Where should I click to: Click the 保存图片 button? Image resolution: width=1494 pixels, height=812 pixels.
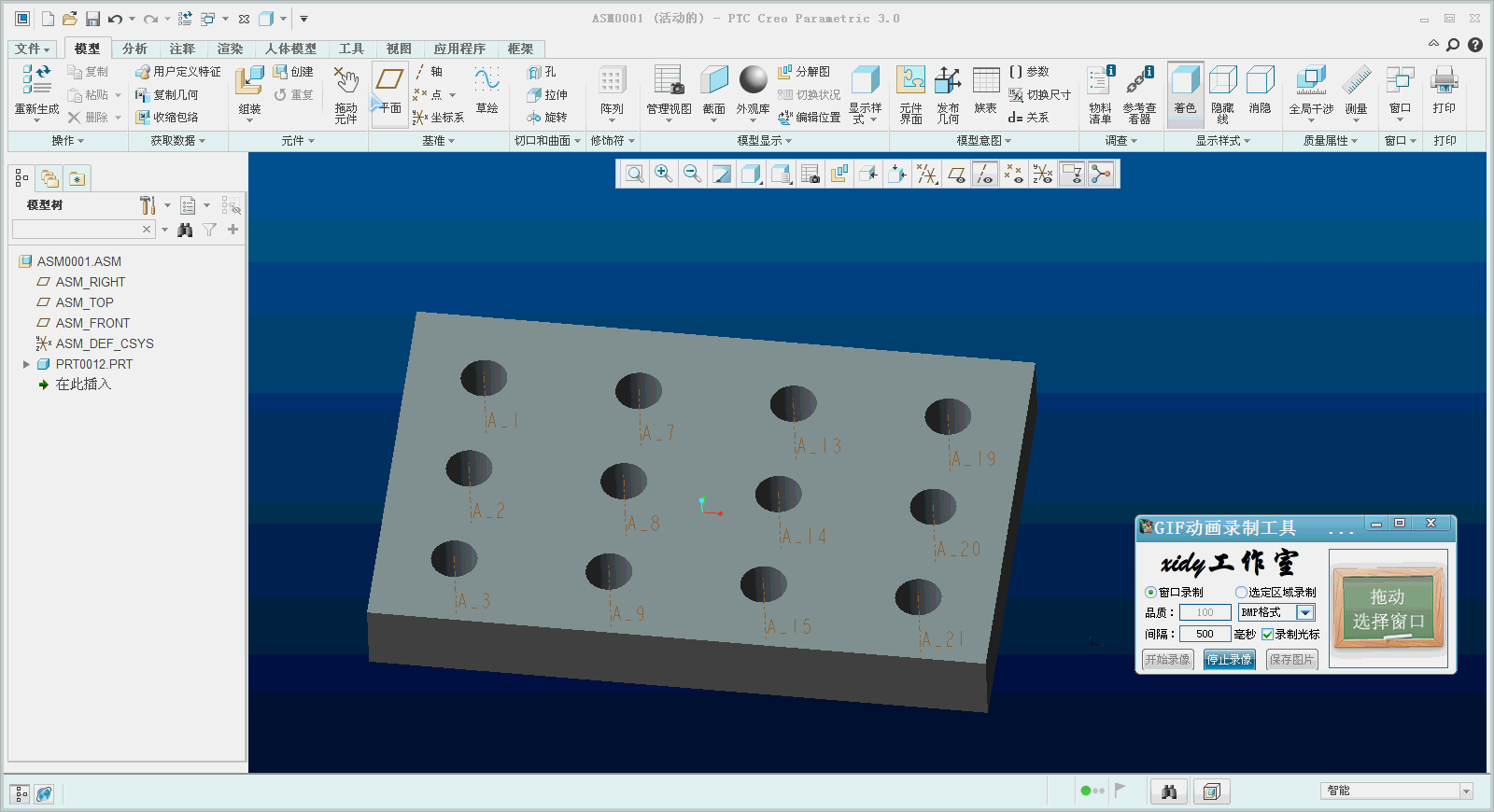point(1291,660)
